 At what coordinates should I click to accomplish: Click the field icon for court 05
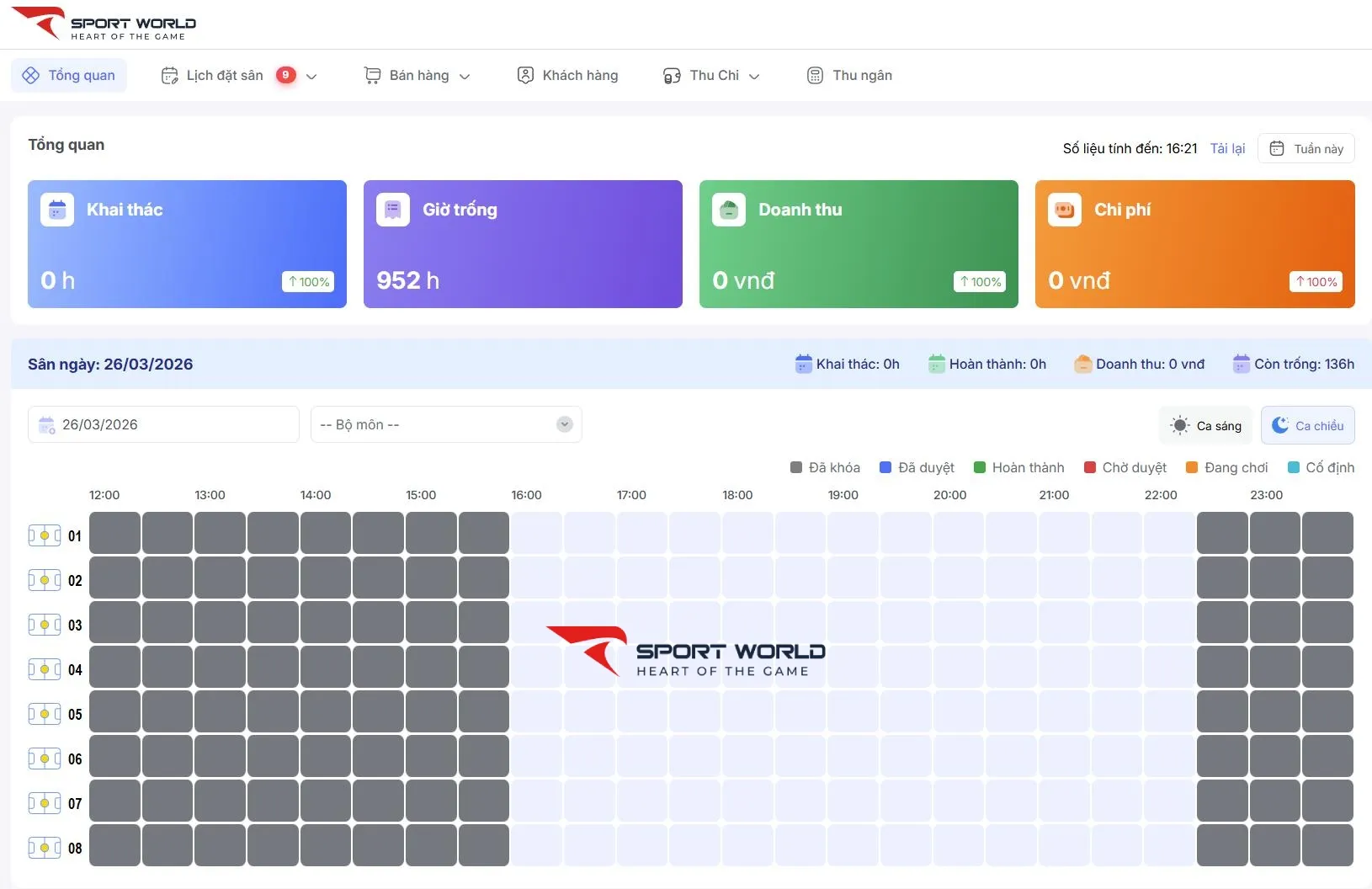point(45,714)
